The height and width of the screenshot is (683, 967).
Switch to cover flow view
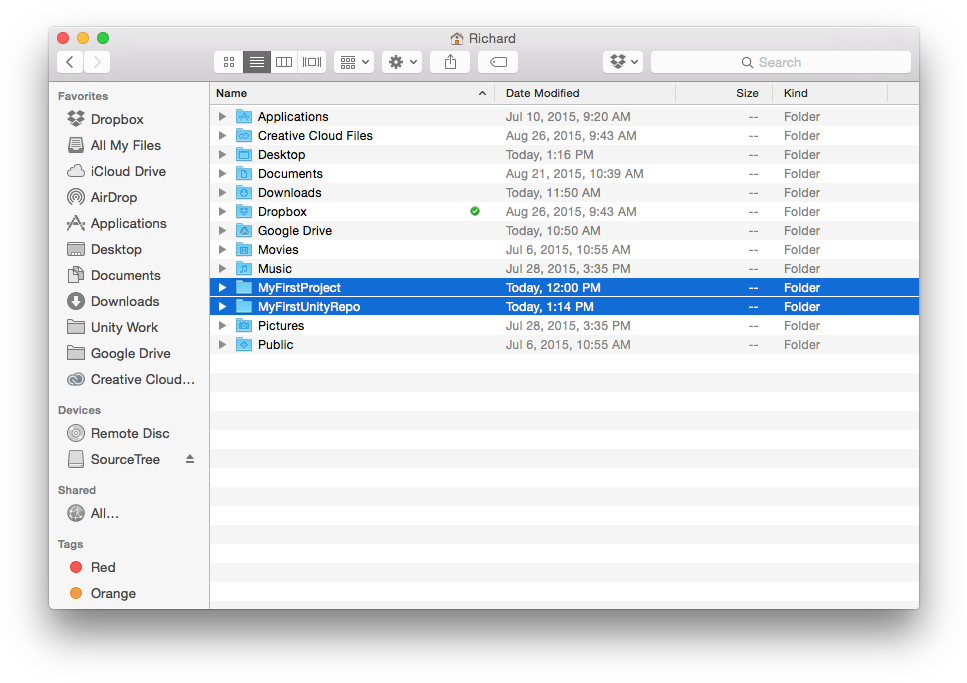coord(311,61)
